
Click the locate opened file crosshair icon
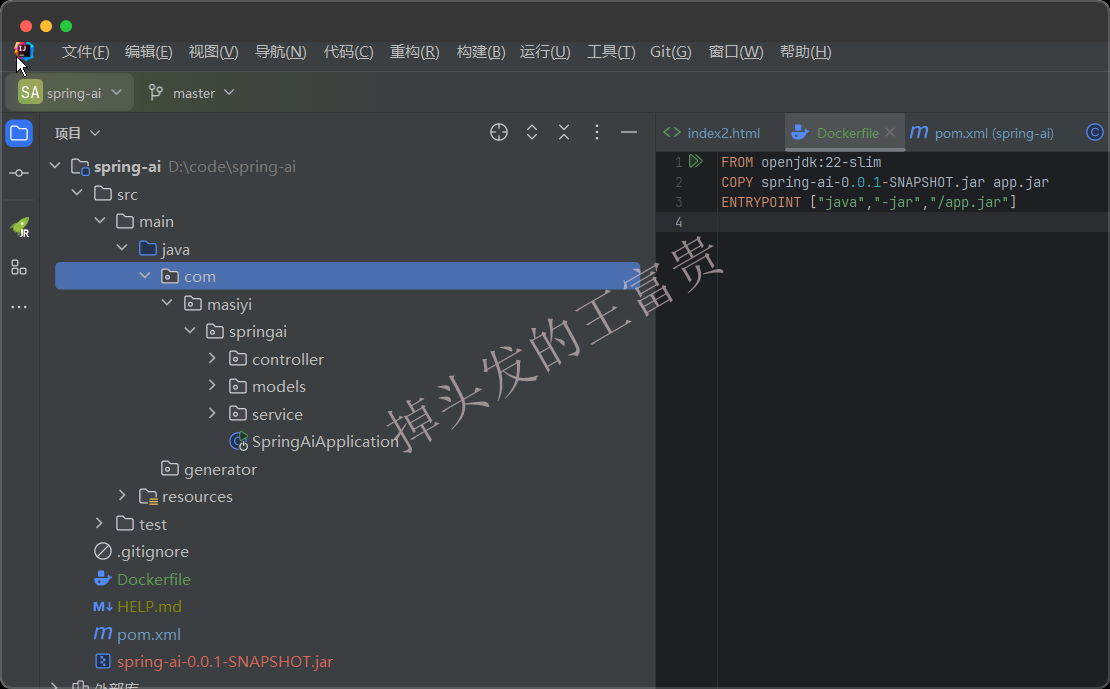coord(499,132)
